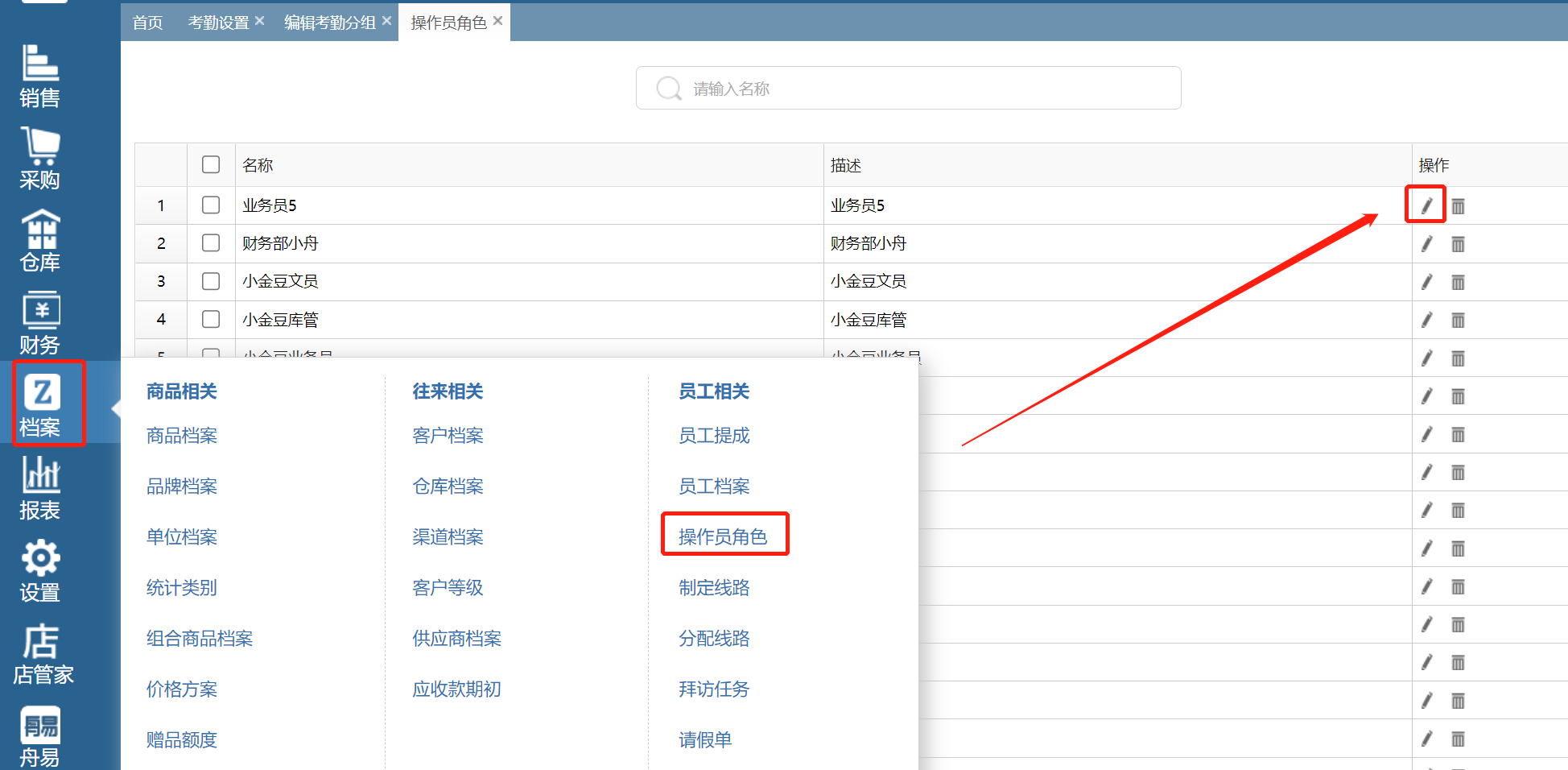Close the 考勤设置 tab
1568x770 pixels.
(259, 21)
